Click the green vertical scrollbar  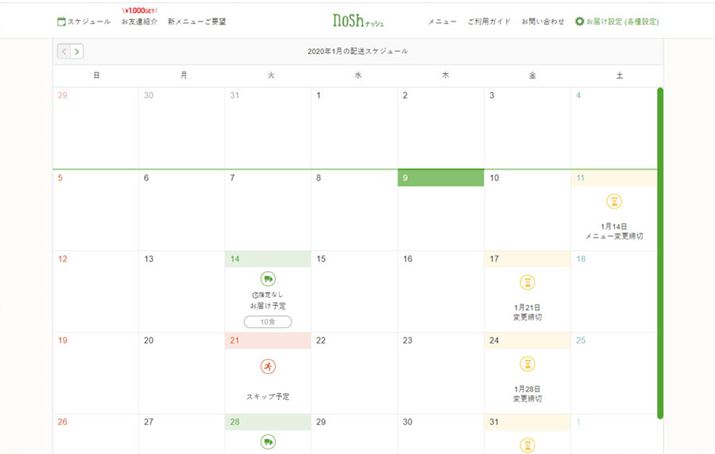click(660, 253)
